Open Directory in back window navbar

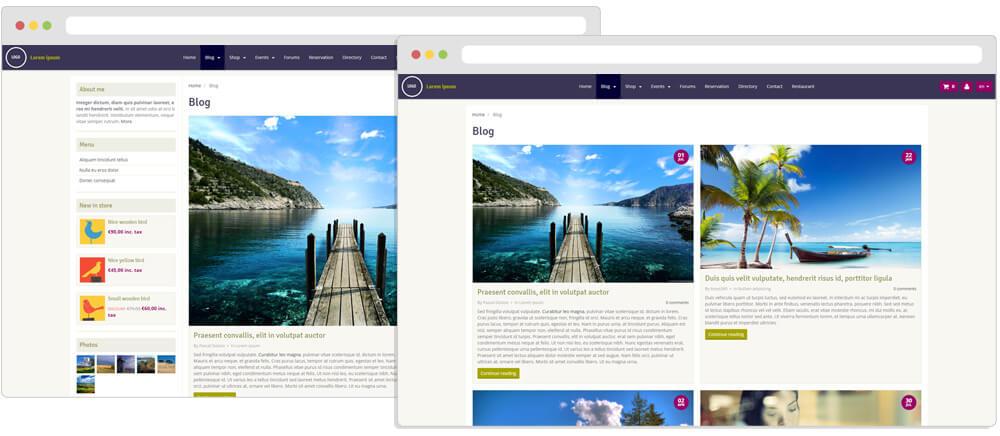(352, 57)
